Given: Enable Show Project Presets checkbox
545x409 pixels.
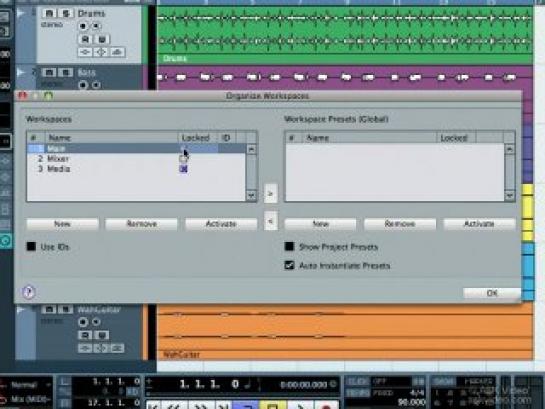Looking at the screenshot, I should 289,247.
